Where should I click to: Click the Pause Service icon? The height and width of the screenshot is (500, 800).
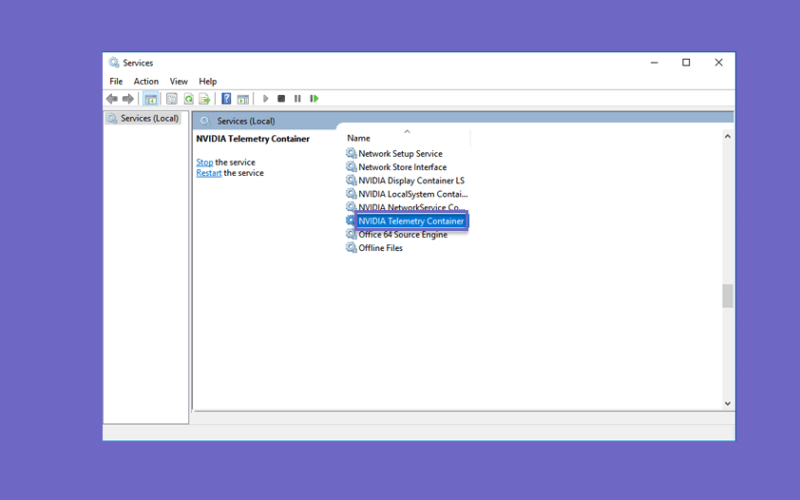click(297, 98)
